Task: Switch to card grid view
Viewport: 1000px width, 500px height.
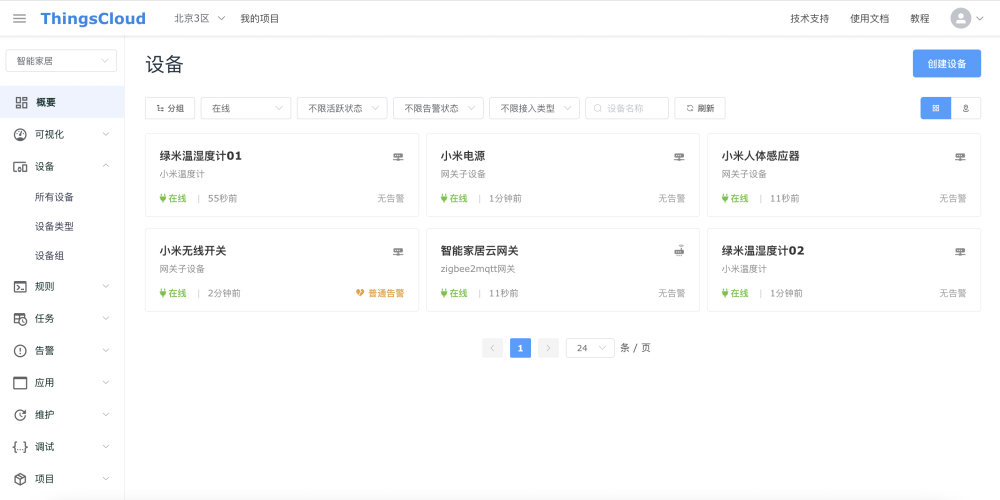Action: coord(936,108)
